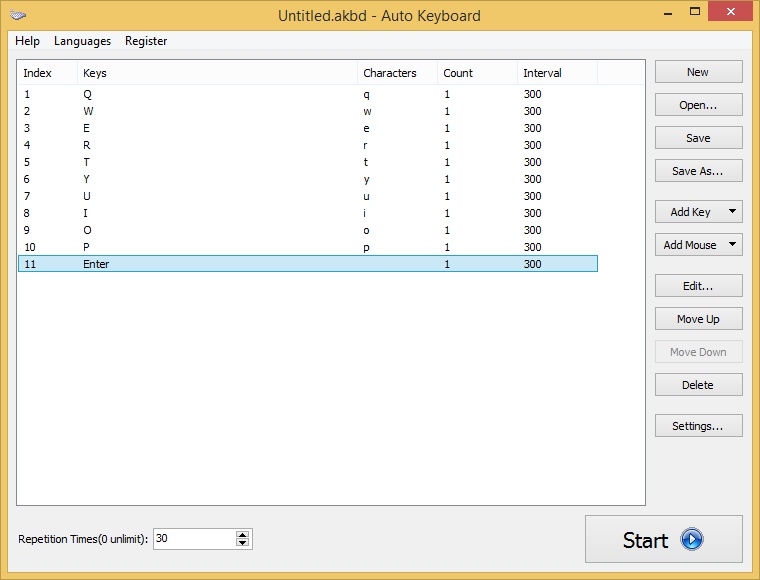Click the Save As... button
This screenshot has width=760, height=580.
698,171
